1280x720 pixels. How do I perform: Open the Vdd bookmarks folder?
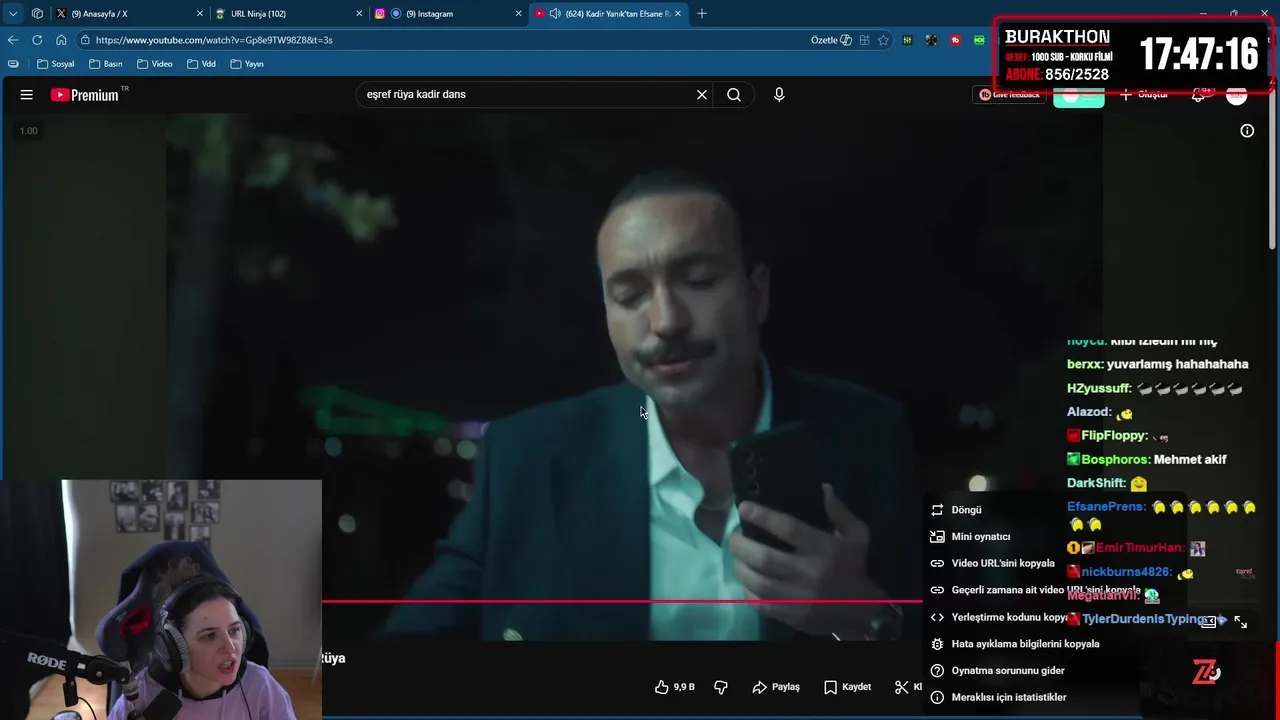(x=201, y=64)
